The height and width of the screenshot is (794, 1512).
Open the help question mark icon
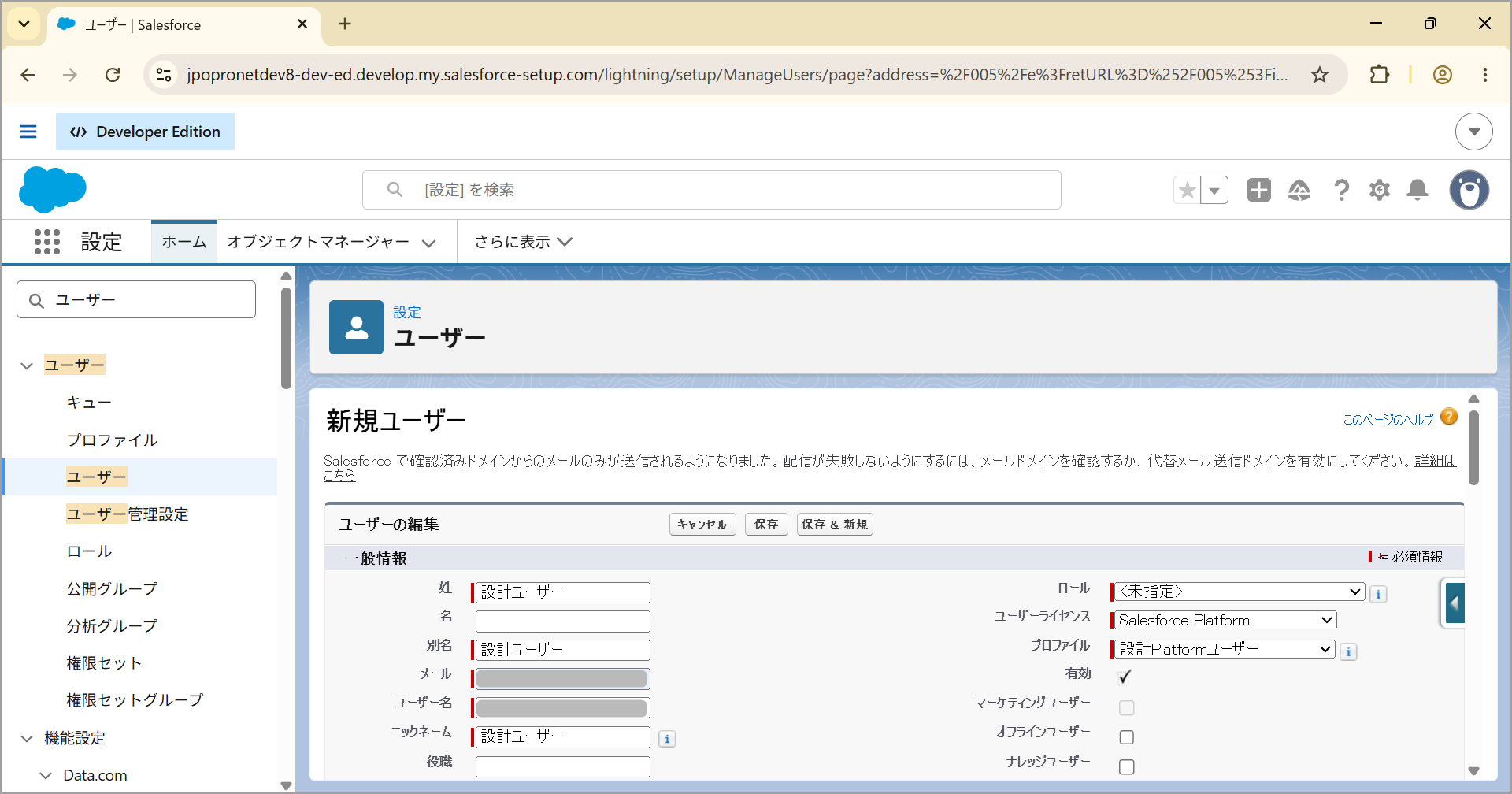tap(1341, 190)
